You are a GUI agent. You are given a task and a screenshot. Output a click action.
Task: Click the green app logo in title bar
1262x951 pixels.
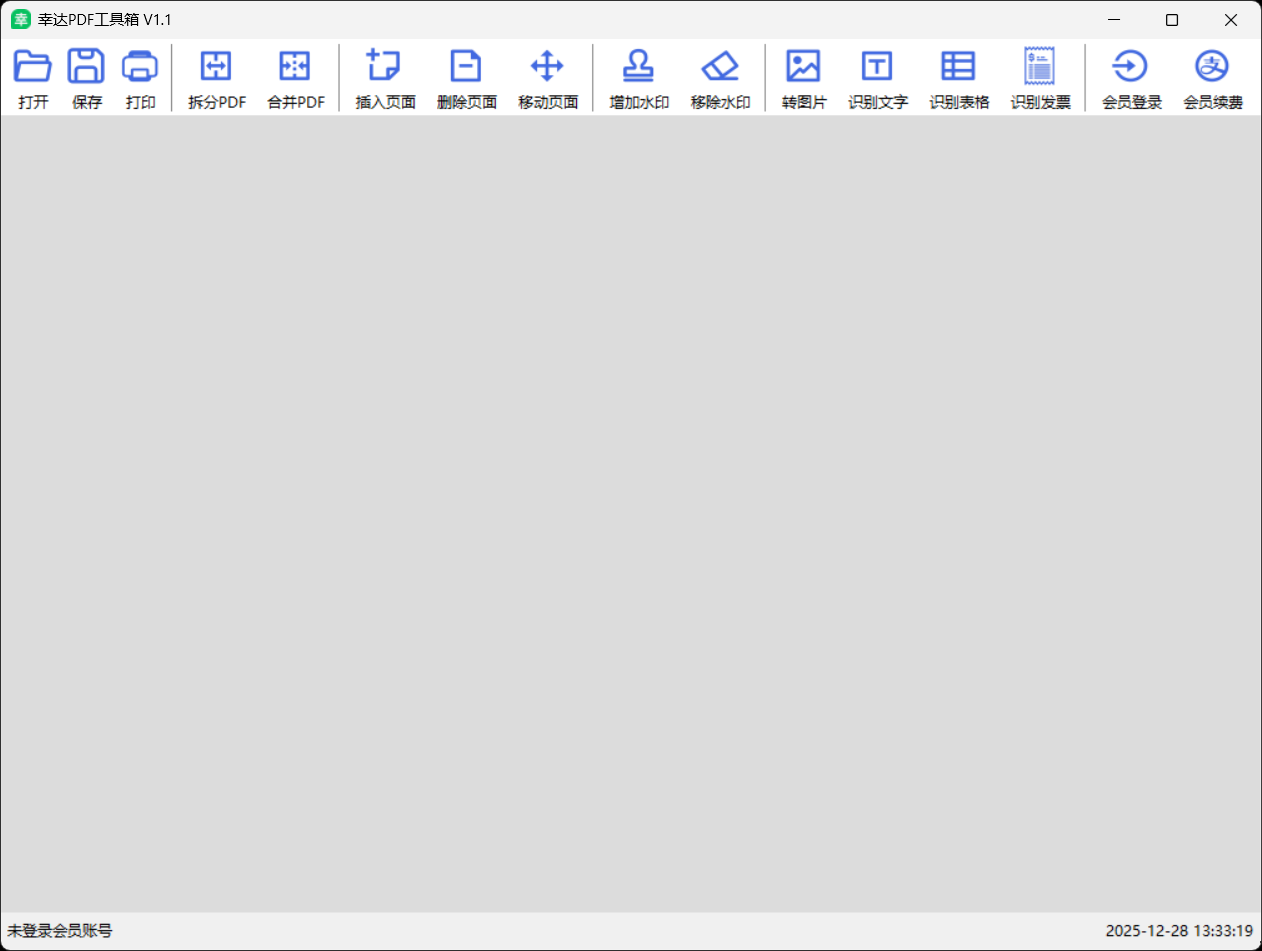tap(20, 20)
